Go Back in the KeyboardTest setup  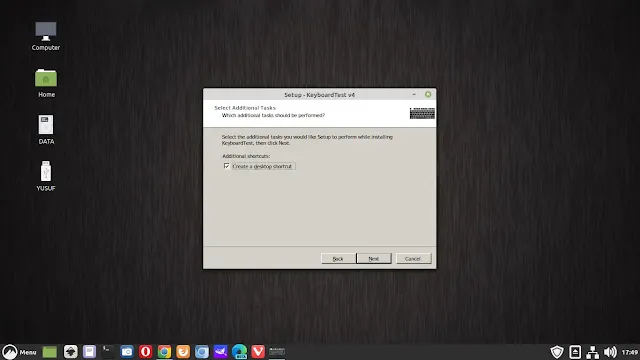pos(338,259)
